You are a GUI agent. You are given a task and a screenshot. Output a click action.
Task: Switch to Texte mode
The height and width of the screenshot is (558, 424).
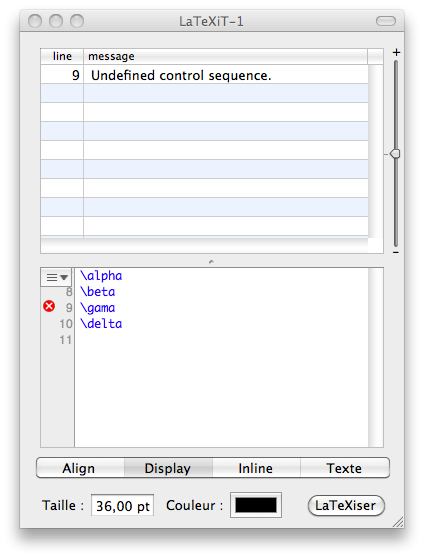(345, 468)
